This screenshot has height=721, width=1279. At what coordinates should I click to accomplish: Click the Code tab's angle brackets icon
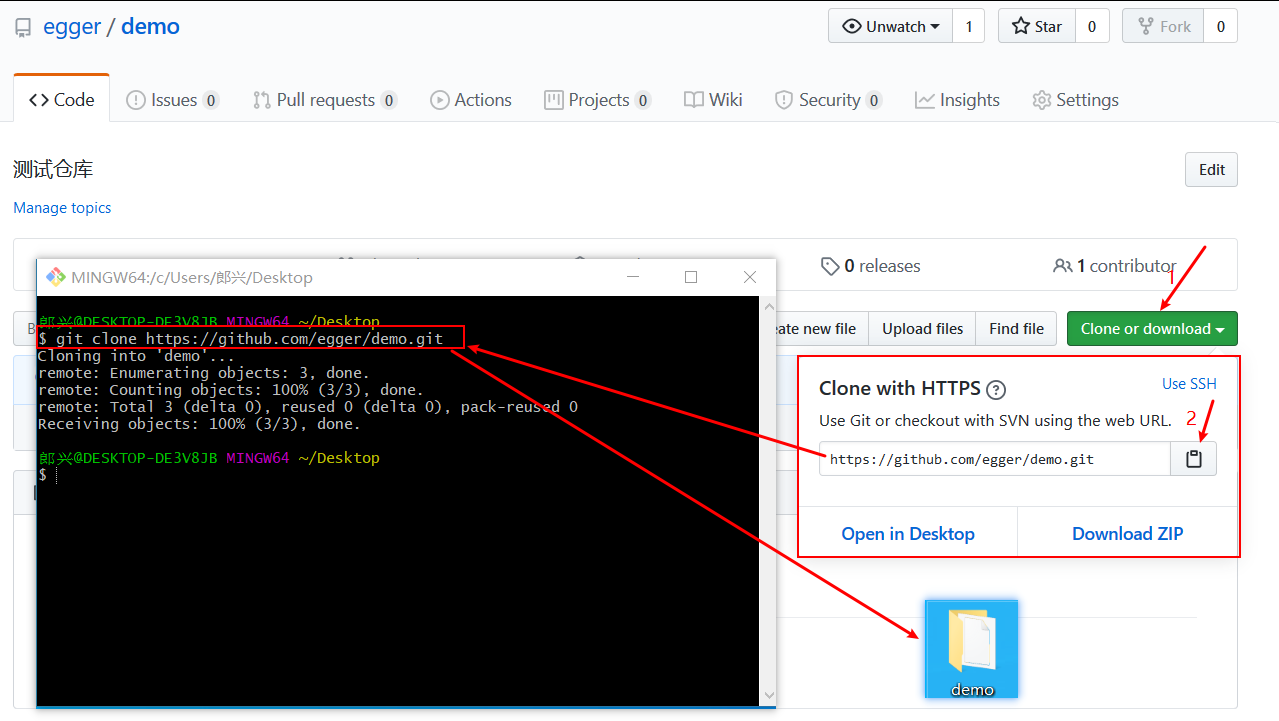coord(39,100)
